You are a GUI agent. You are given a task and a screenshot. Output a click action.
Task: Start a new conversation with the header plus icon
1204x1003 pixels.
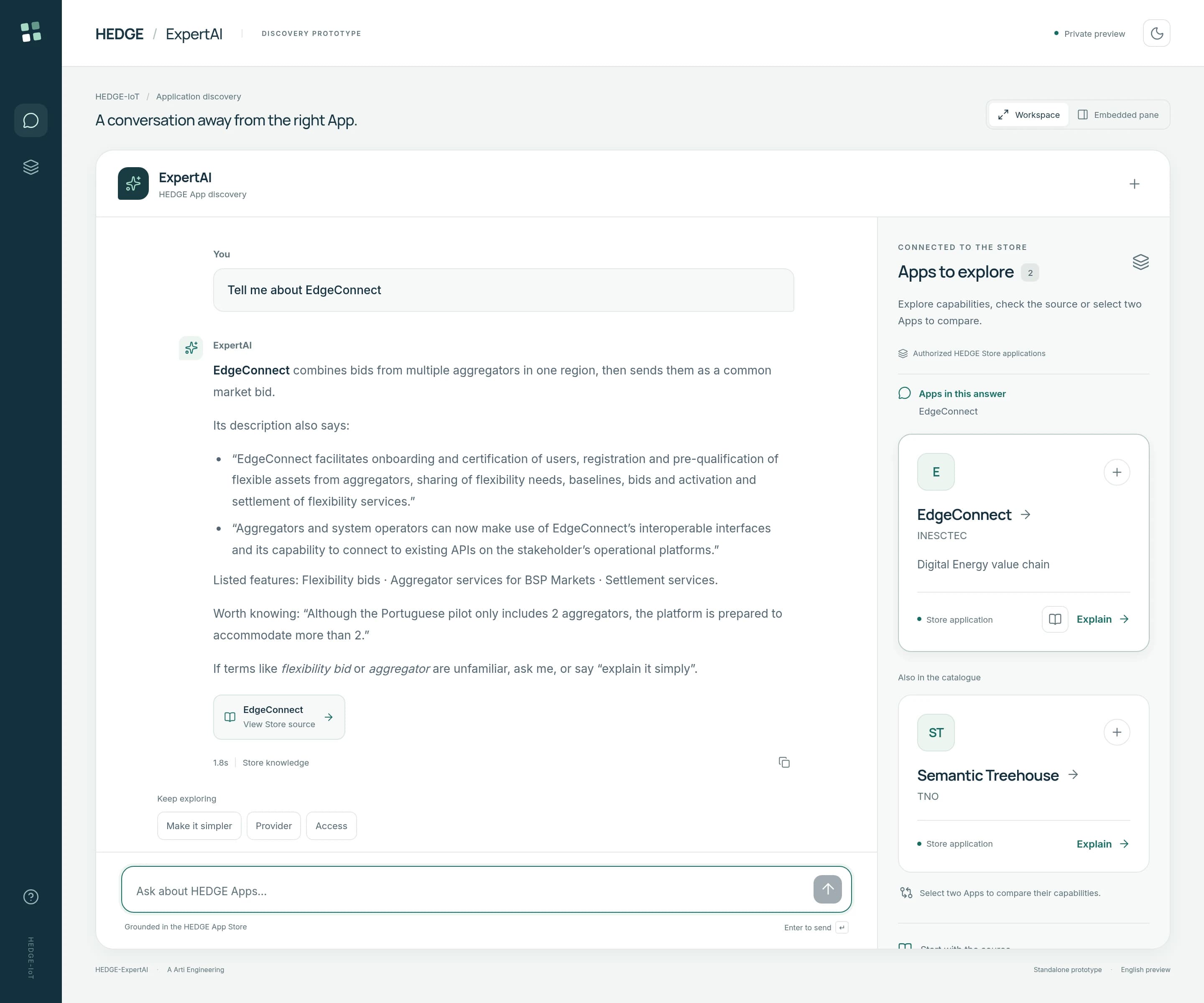coord(1134,184)
